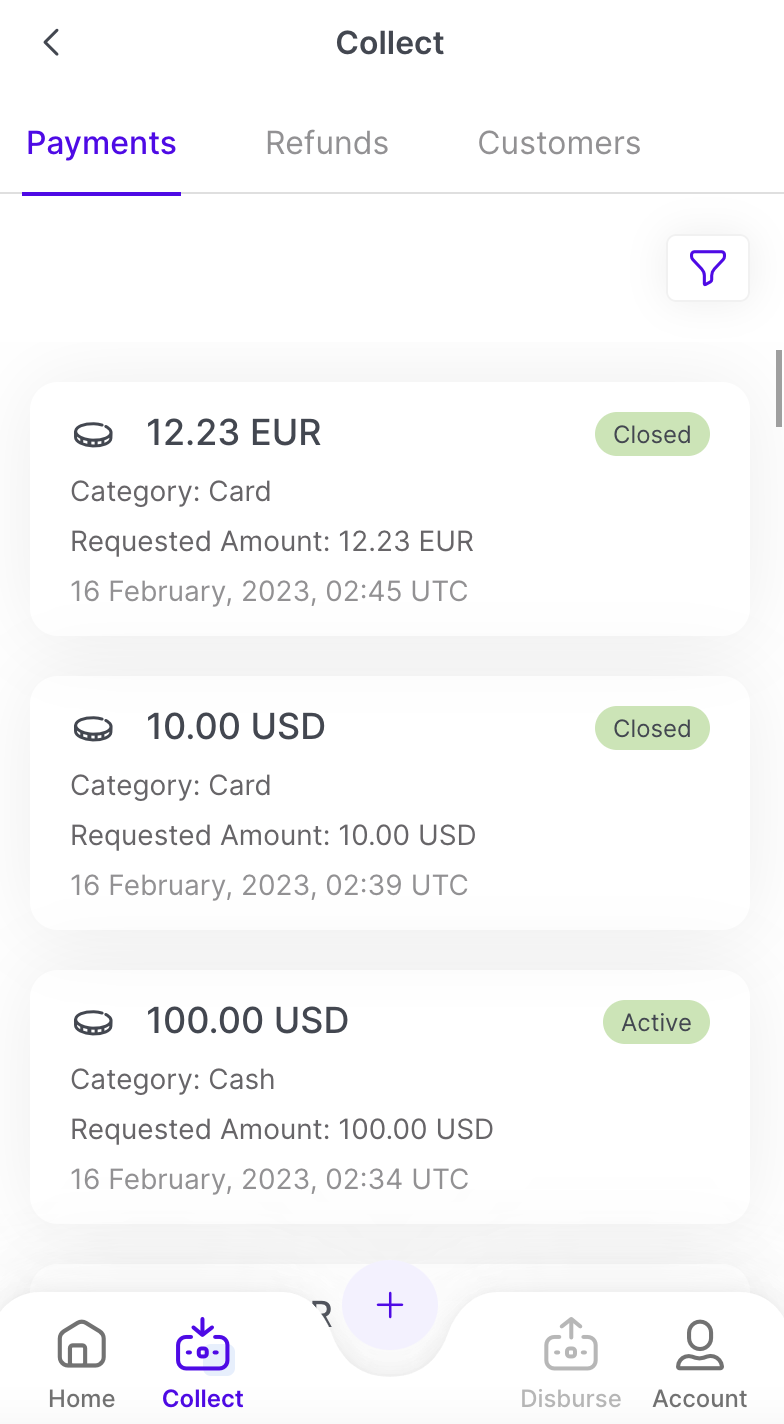784x1424 pixels.
Task: Click the vertical scrollbar thumb
Action: click(x=779, y=388)
